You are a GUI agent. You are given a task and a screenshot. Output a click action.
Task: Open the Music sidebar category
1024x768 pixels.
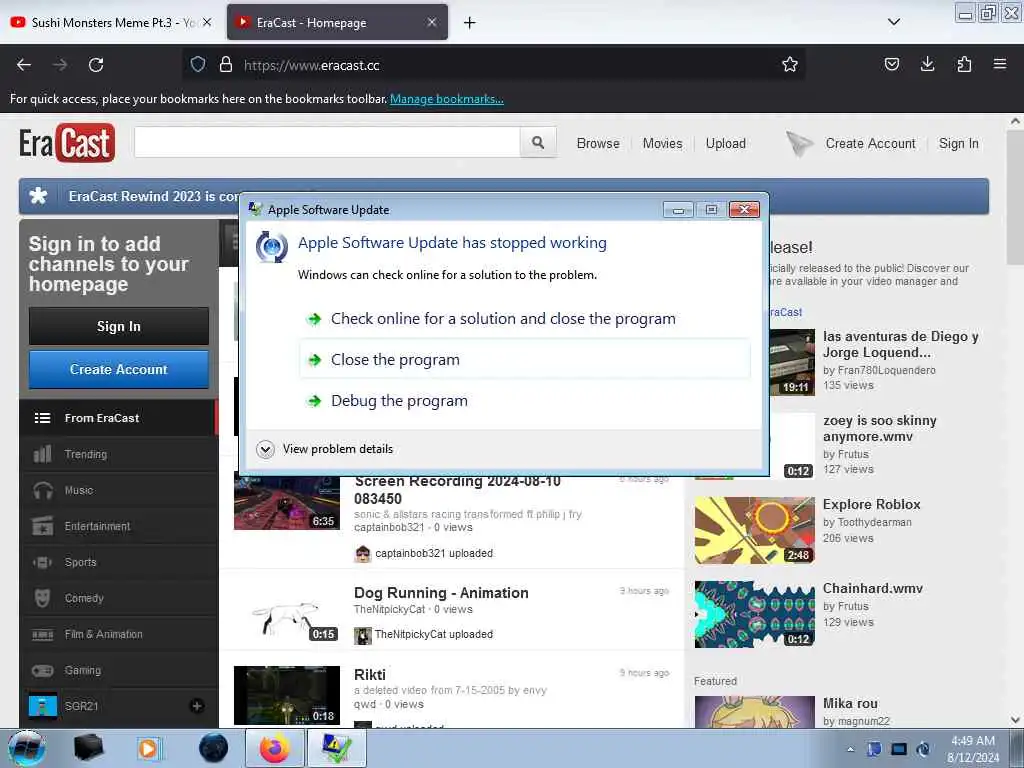(119, 490)
